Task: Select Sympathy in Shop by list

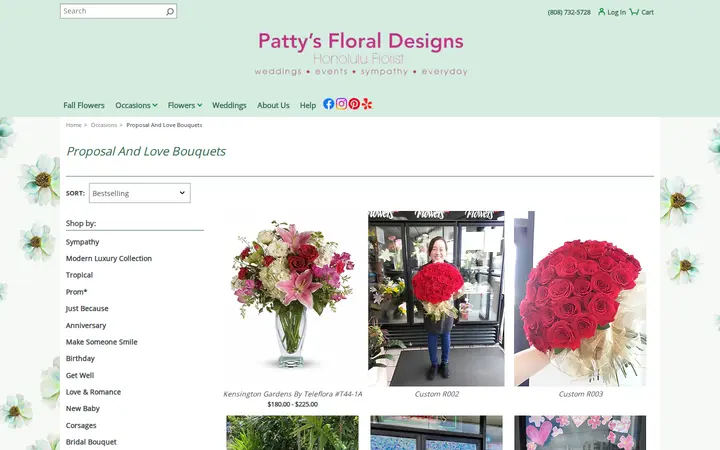Action: coord(82,242)
